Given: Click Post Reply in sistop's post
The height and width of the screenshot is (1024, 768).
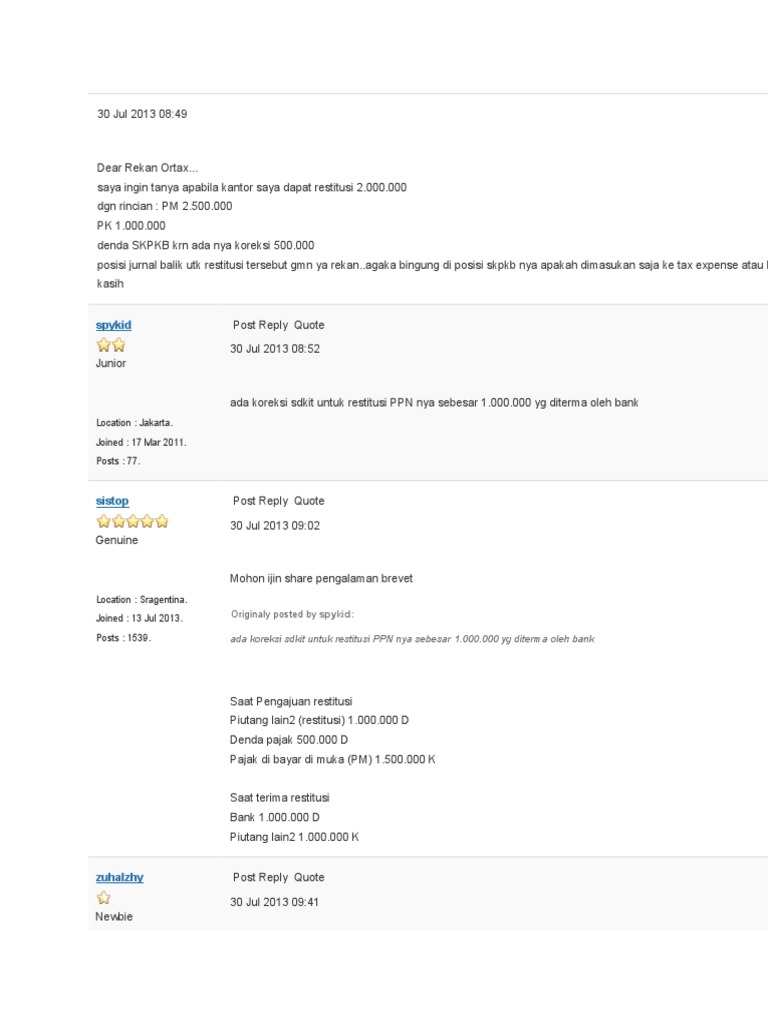Looking at the screenshot, I should [260, 501].
